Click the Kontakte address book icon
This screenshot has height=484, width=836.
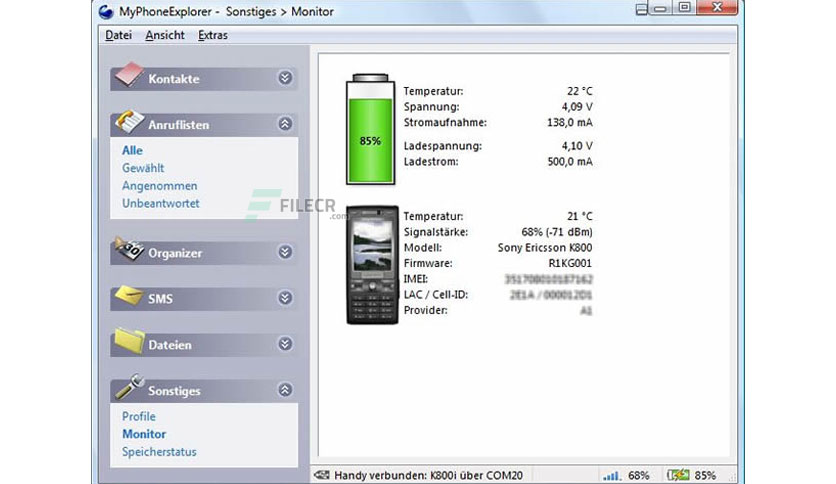click(x=129, y=74)
